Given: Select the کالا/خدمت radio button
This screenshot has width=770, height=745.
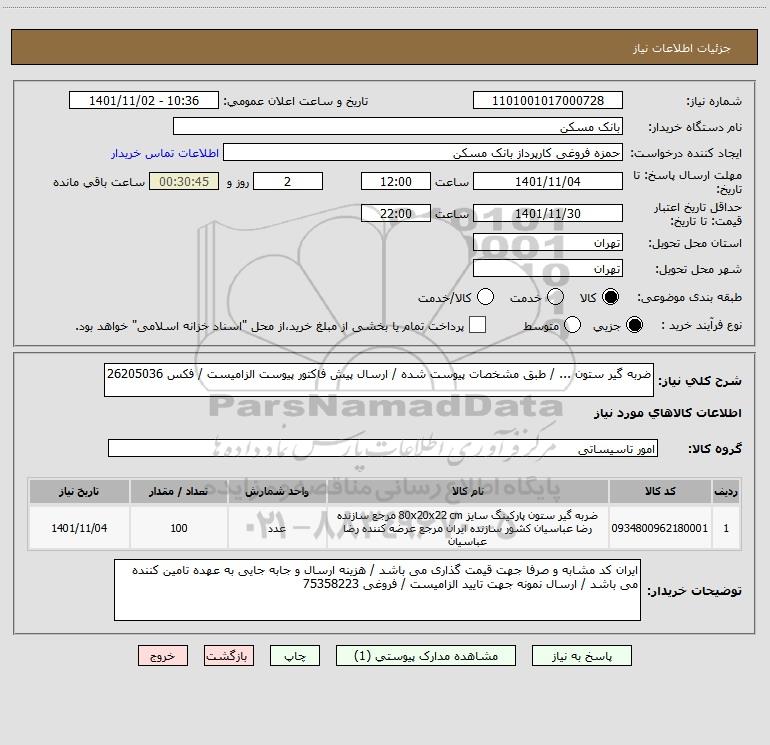Looking at the screenshot, I should click(x=486, y=297).
